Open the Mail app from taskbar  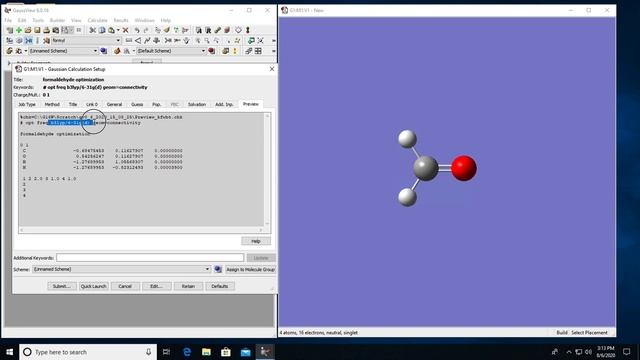coord(245,351)
